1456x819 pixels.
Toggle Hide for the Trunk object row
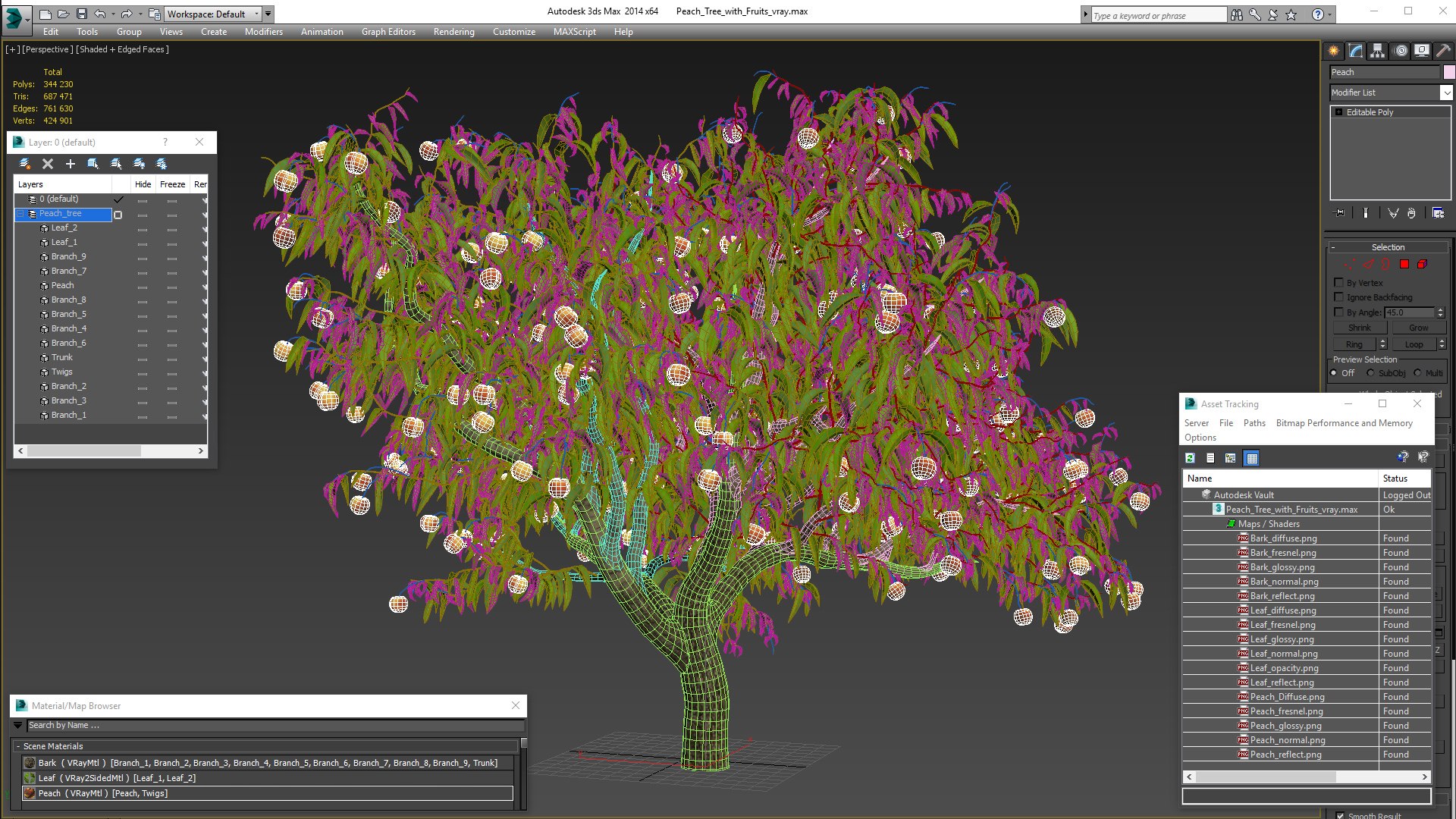pyautogui.click(x=143, y=358)
